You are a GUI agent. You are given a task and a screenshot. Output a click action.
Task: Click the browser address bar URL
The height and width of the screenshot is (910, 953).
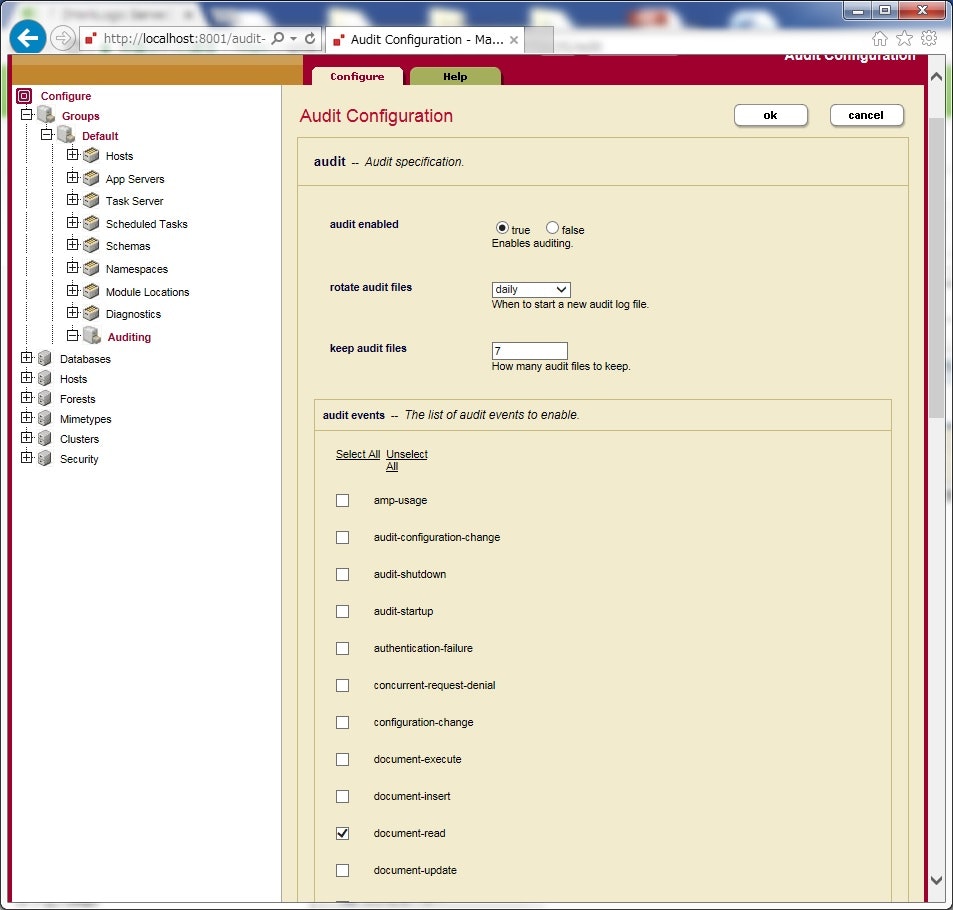click(x=184, y=38)
